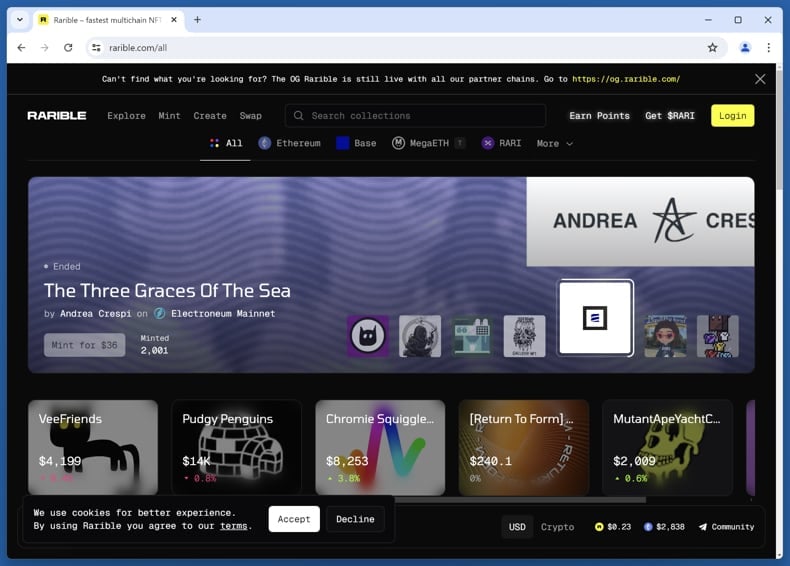Open the Swap menu item

[250, 115]
